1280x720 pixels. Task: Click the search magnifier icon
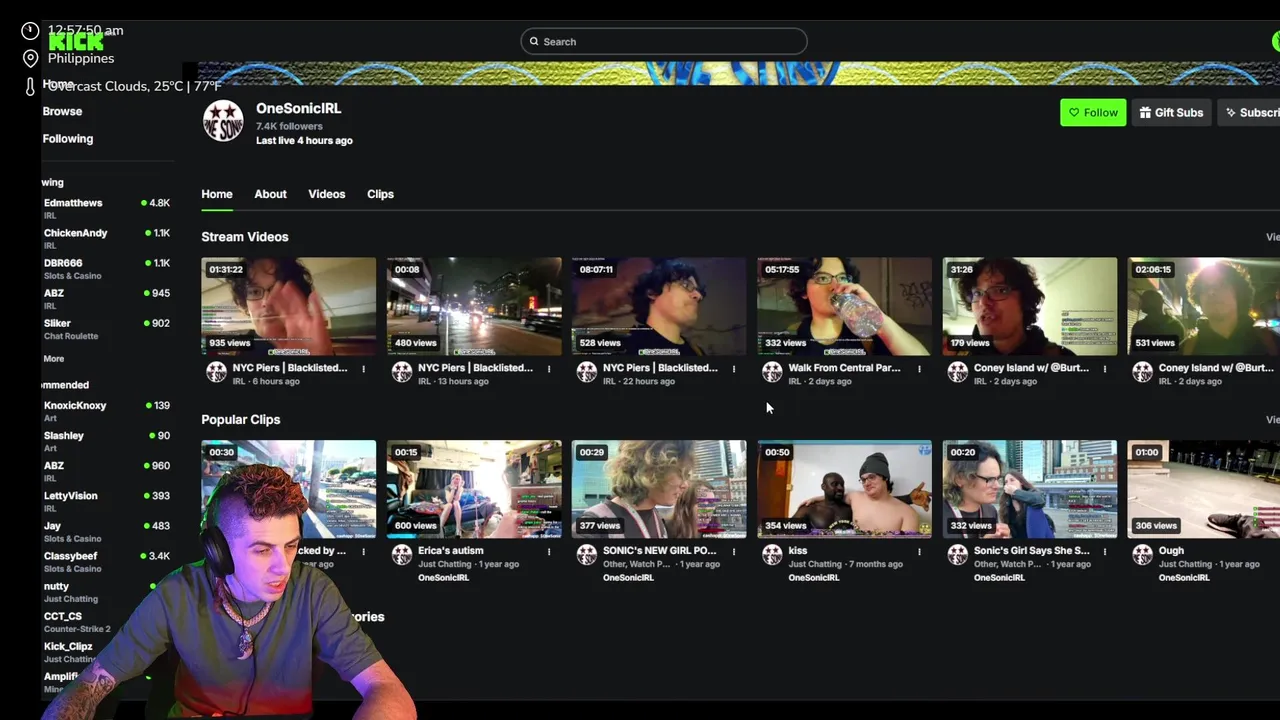[534, 42]
